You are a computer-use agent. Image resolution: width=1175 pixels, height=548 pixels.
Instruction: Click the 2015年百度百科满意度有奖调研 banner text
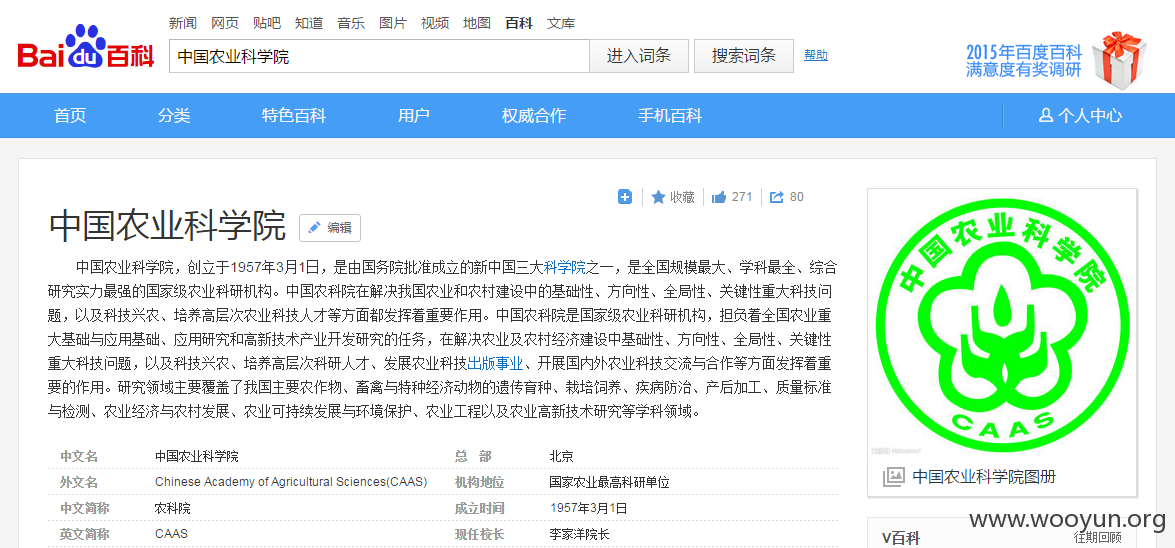pos(1024,61)
